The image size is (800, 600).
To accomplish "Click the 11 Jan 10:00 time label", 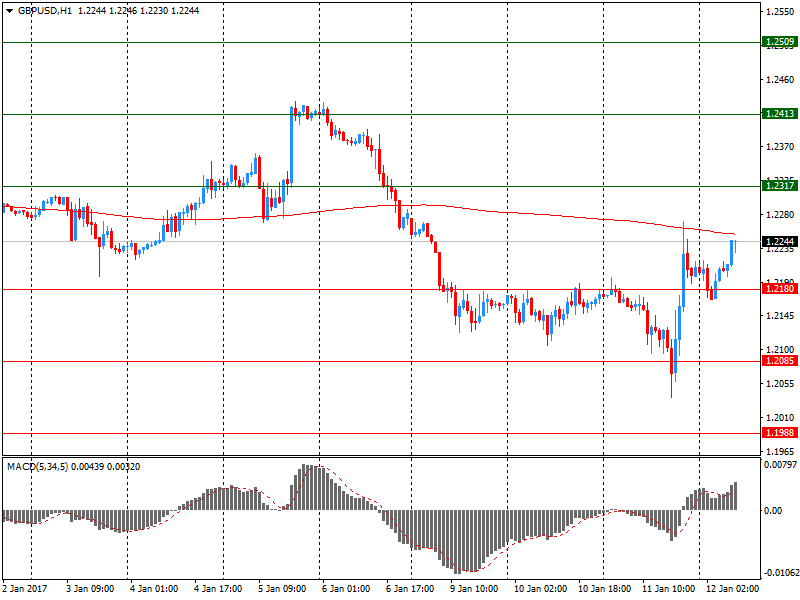I will [x=669, y=589].
